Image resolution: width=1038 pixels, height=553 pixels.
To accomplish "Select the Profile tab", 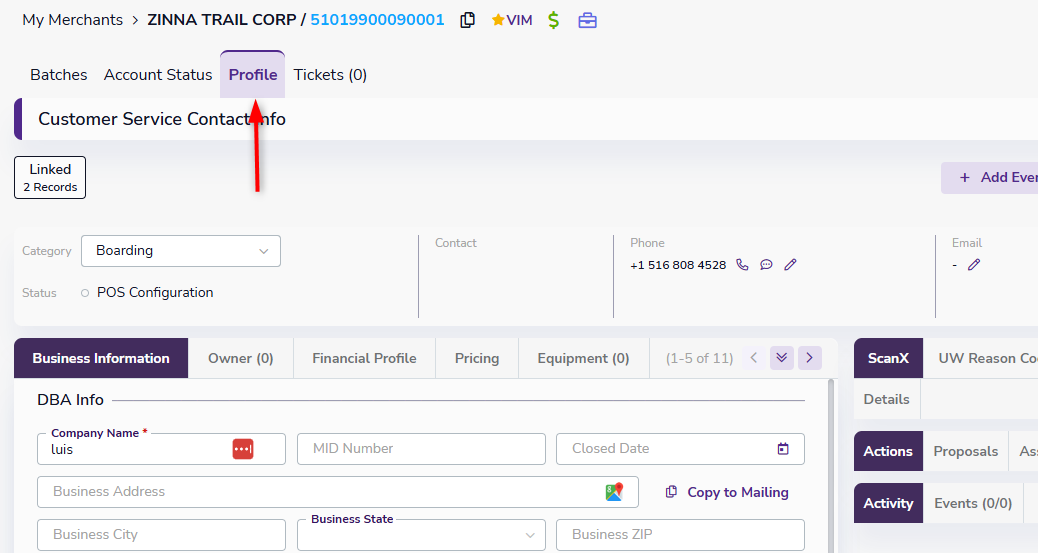I will pyautogui.click(x=252, y=75).
